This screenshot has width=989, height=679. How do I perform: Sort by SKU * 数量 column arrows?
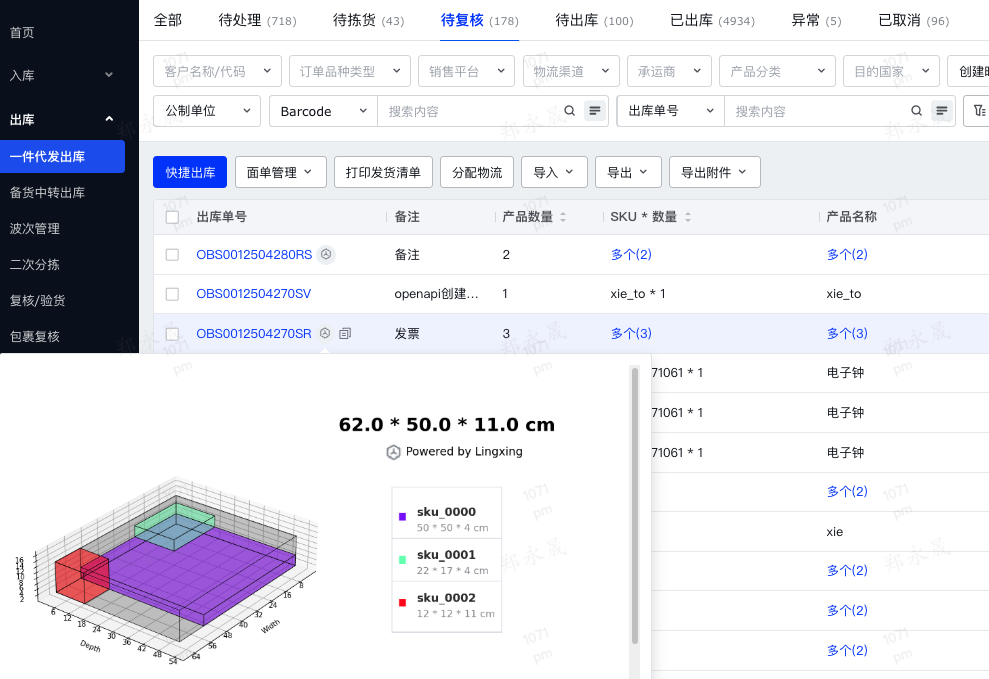click(688, 217)
